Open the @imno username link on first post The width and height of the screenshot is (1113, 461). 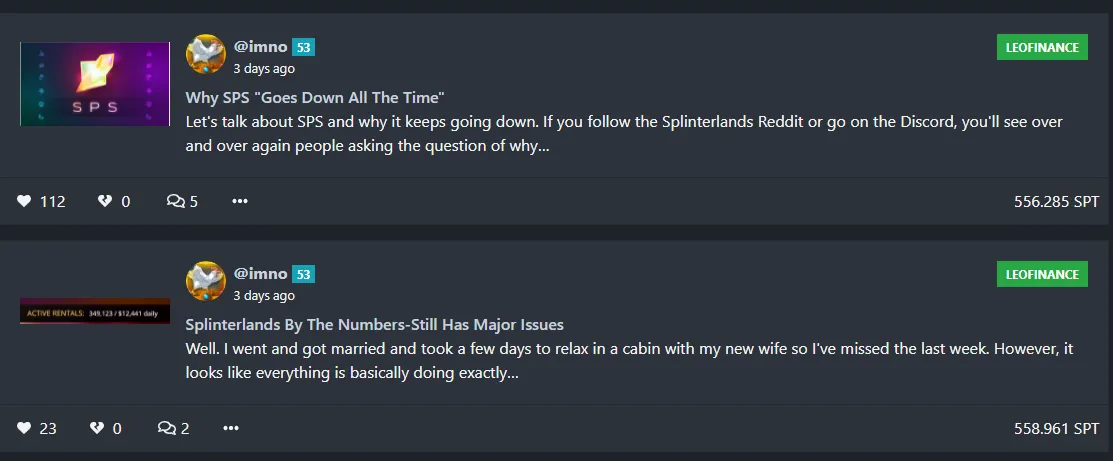[x=261, y=47]
